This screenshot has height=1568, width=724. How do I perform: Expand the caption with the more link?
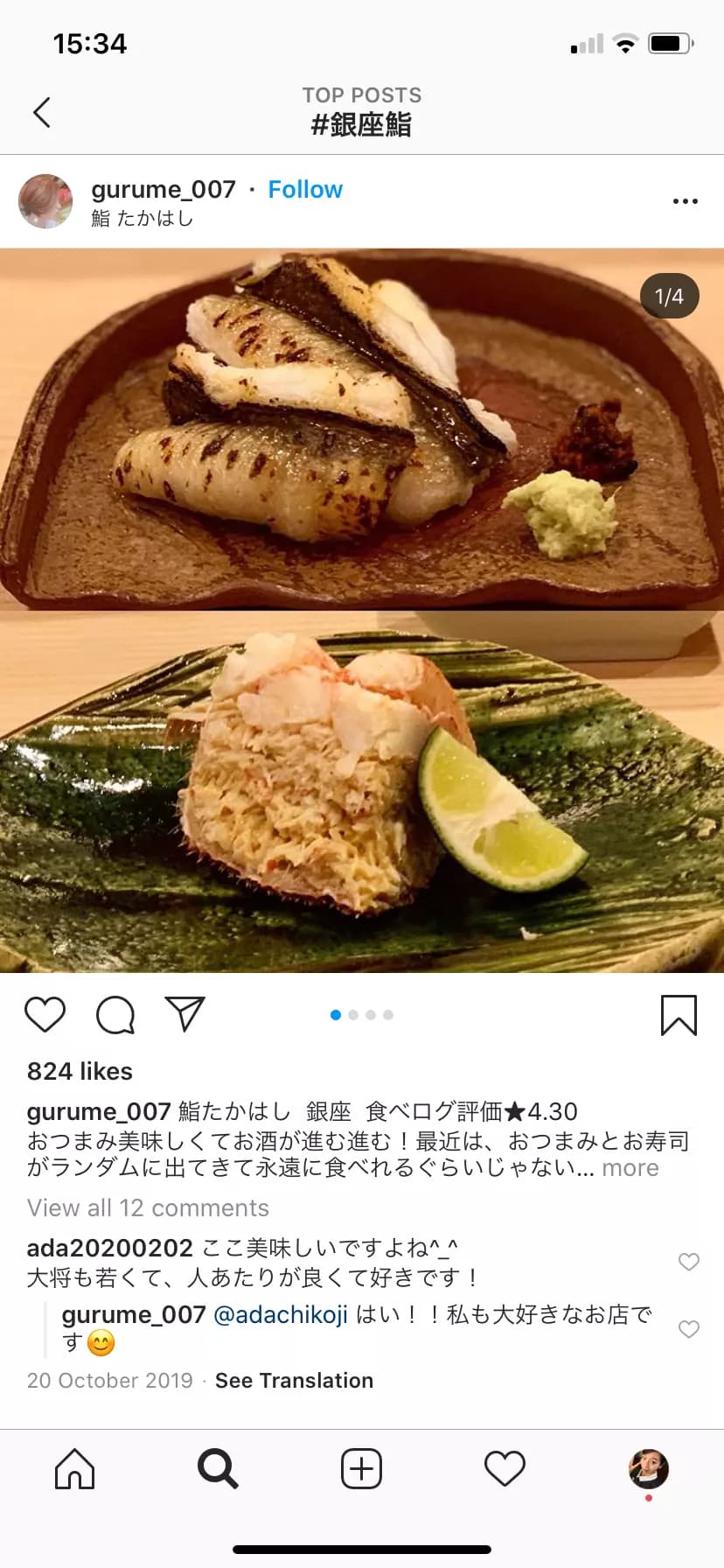pos(630,1168)
